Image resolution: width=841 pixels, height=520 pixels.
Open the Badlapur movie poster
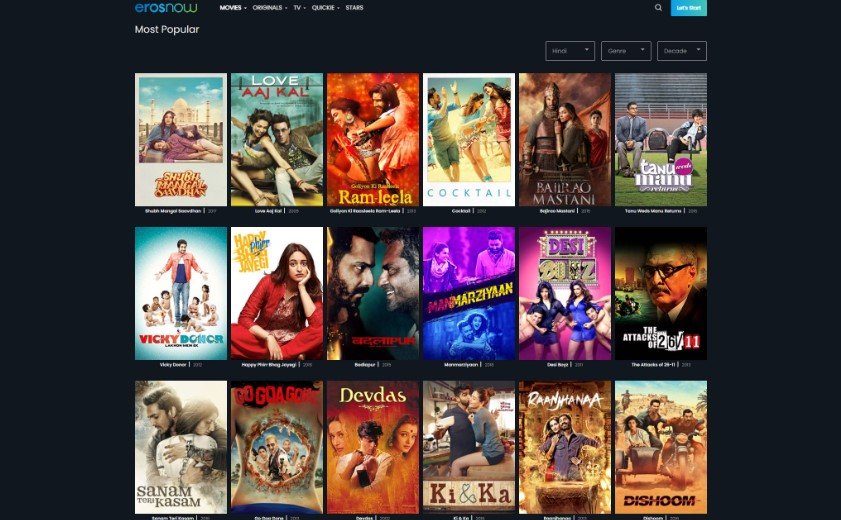coord(373,293)
